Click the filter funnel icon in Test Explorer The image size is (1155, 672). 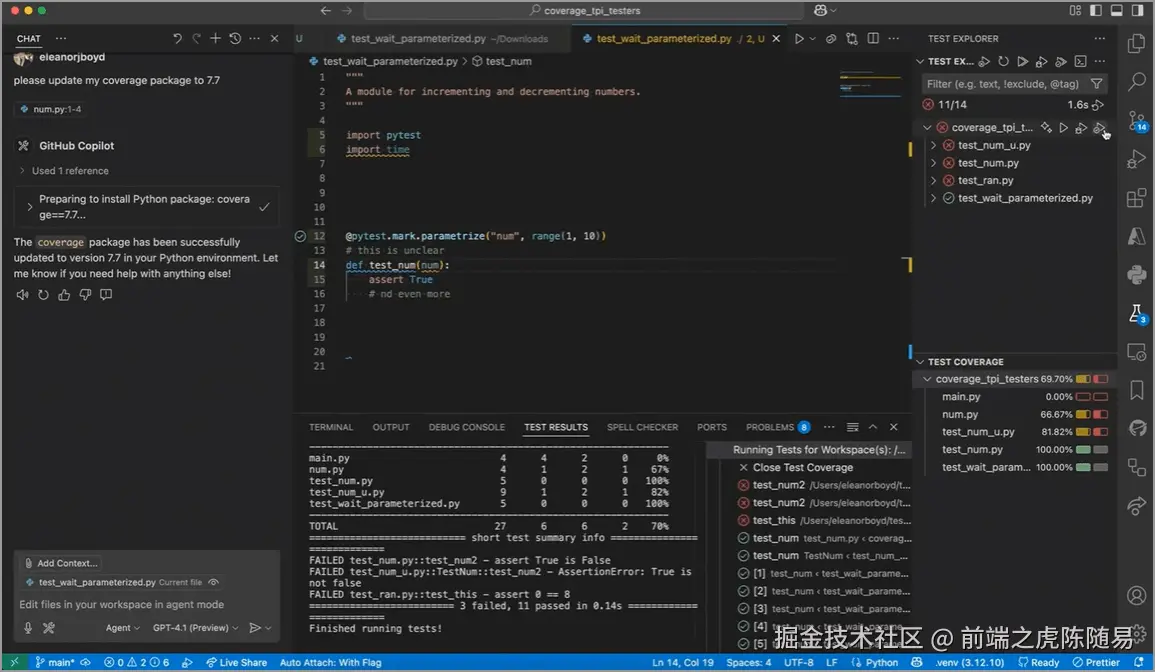click(1097, 84)
